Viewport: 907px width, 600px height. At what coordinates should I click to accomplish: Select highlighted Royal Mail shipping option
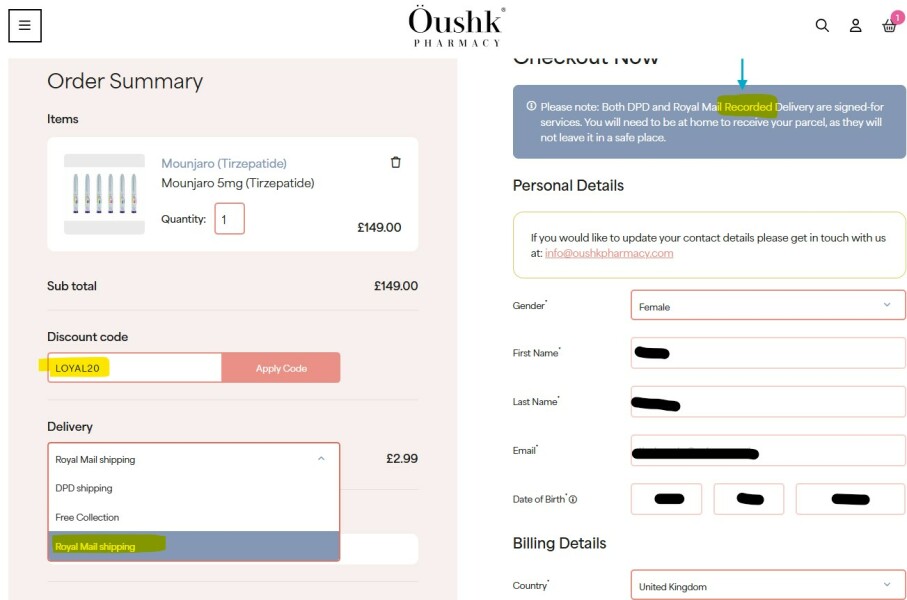(x=96, y=546)
